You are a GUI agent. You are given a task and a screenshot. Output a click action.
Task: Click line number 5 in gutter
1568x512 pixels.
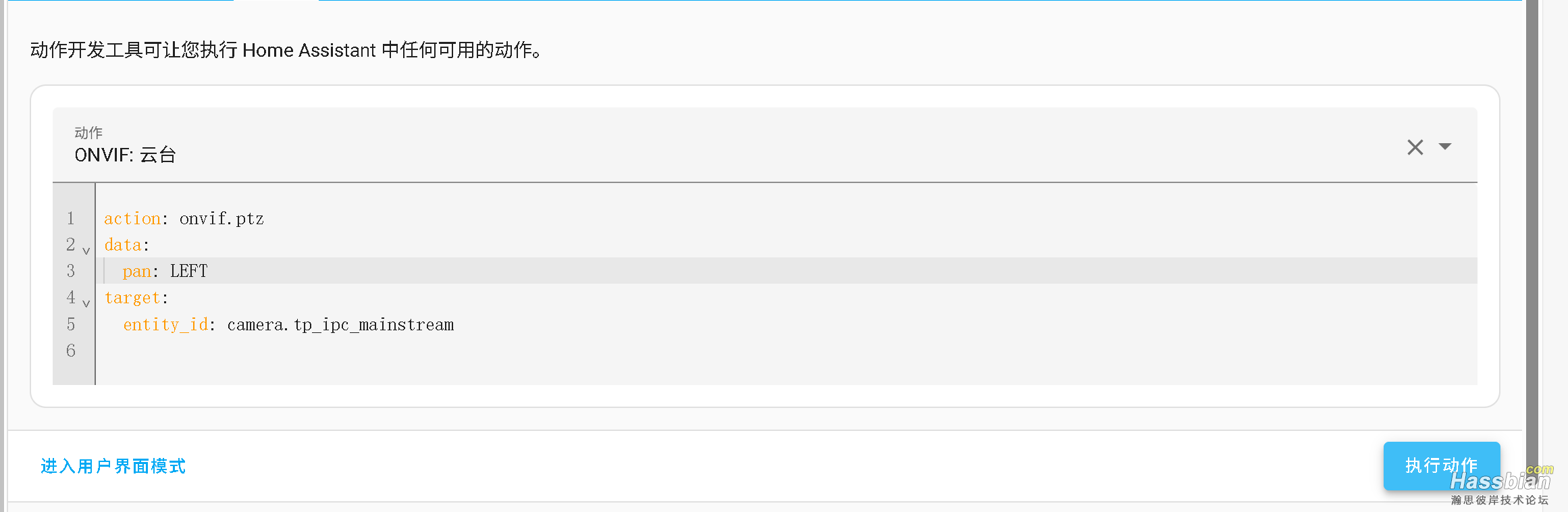pos(71,325)
